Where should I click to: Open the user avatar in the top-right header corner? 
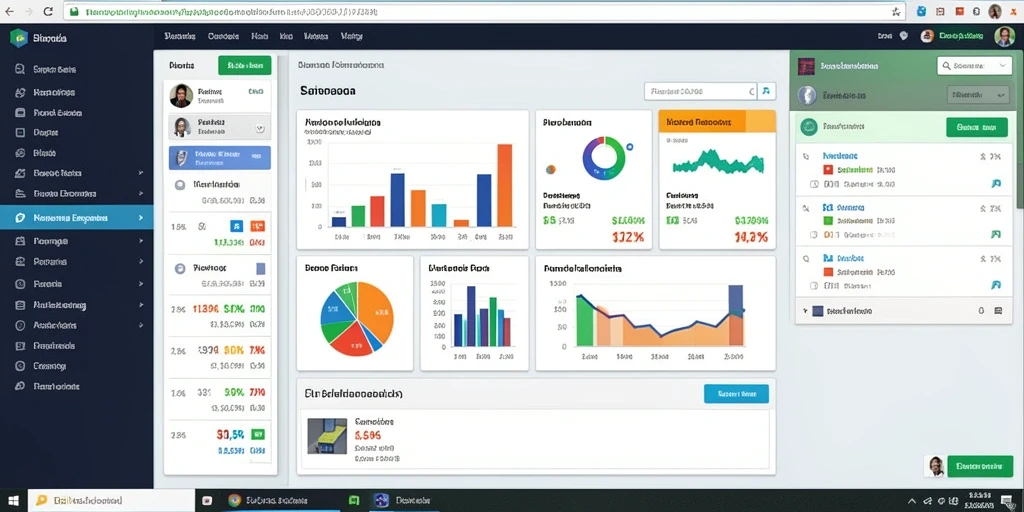(x=1004, y=37)
